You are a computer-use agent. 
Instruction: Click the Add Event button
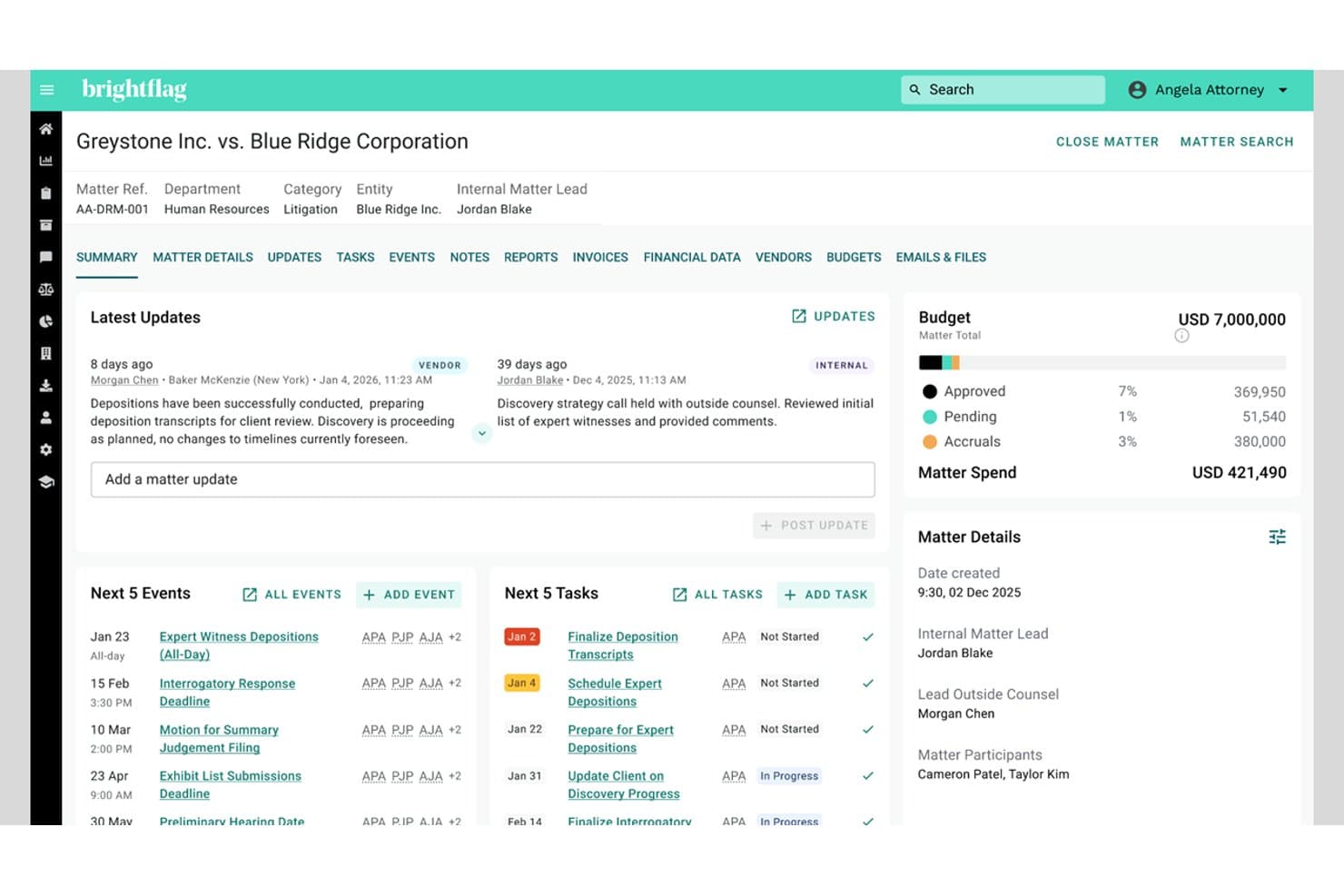point(409,595)
